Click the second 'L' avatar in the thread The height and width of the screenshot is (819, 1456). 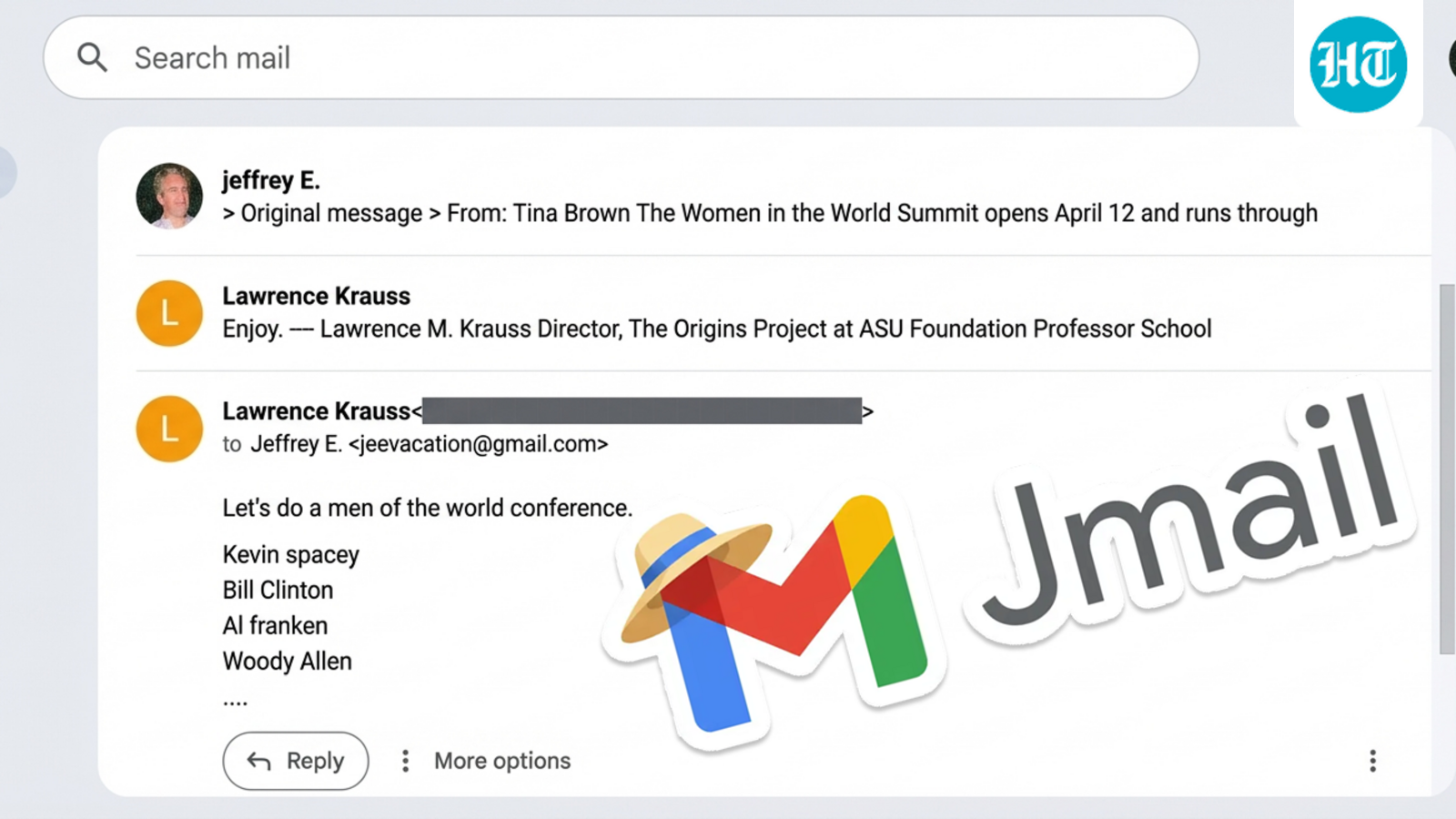(169, 429)
